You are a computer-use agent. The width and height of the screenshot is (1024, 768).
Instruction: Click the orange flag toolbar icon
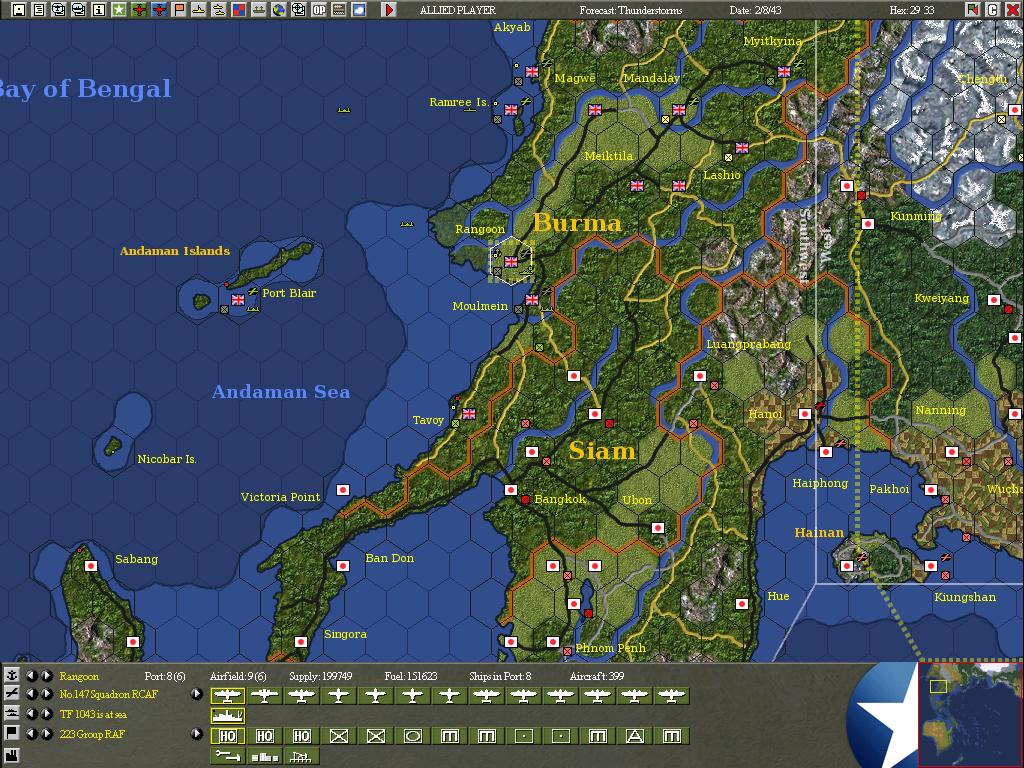[179, 10]
